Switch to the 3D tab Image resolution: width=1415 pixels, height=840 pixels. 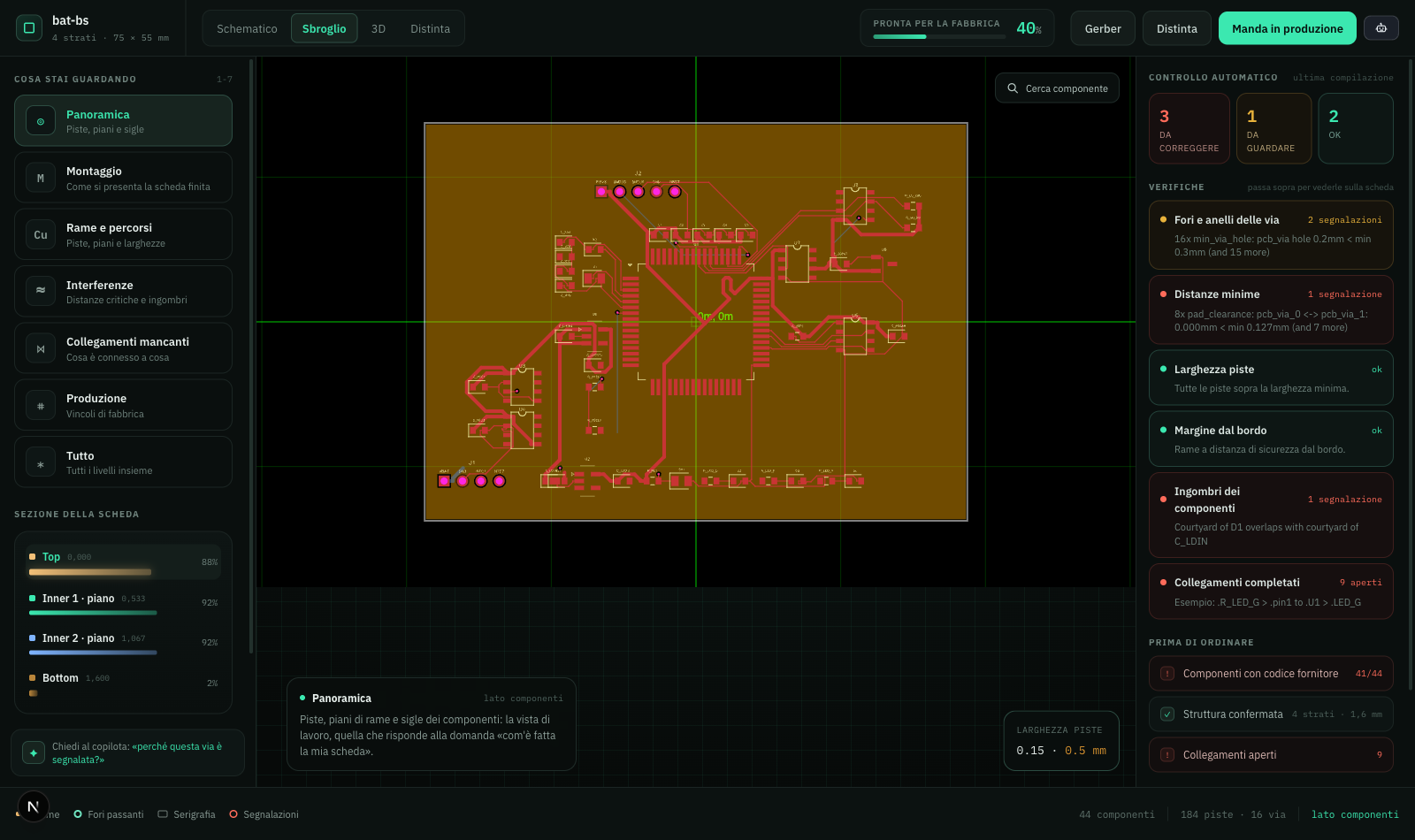click(x=379, y=28)
